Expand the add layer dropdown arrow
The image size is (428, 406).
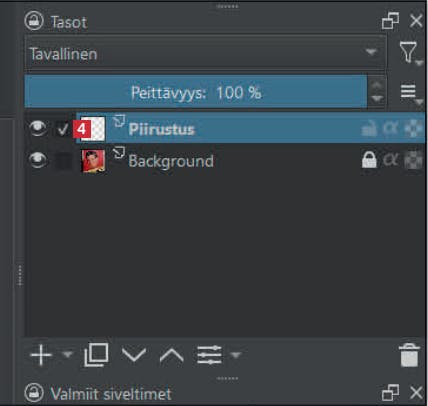pos(68,354)
